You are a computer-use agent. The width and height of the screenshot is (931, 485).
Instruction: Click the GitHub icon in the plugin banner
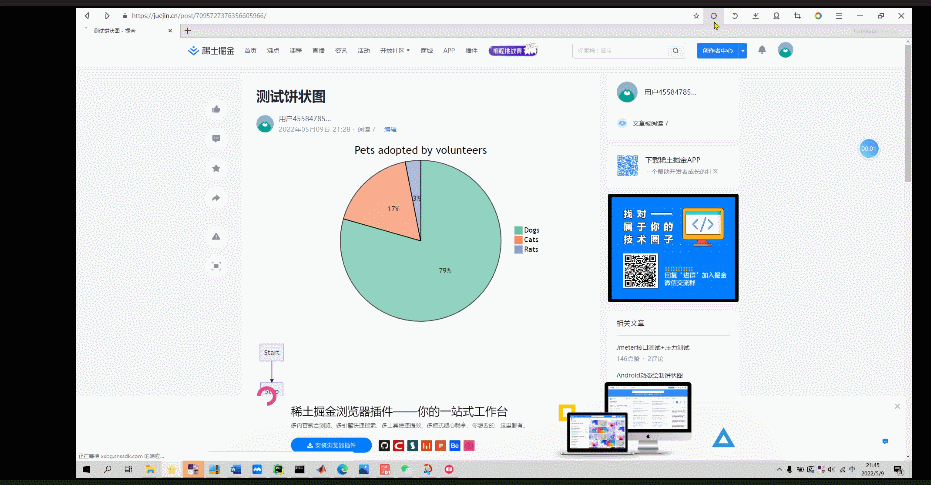pos(384,445)
